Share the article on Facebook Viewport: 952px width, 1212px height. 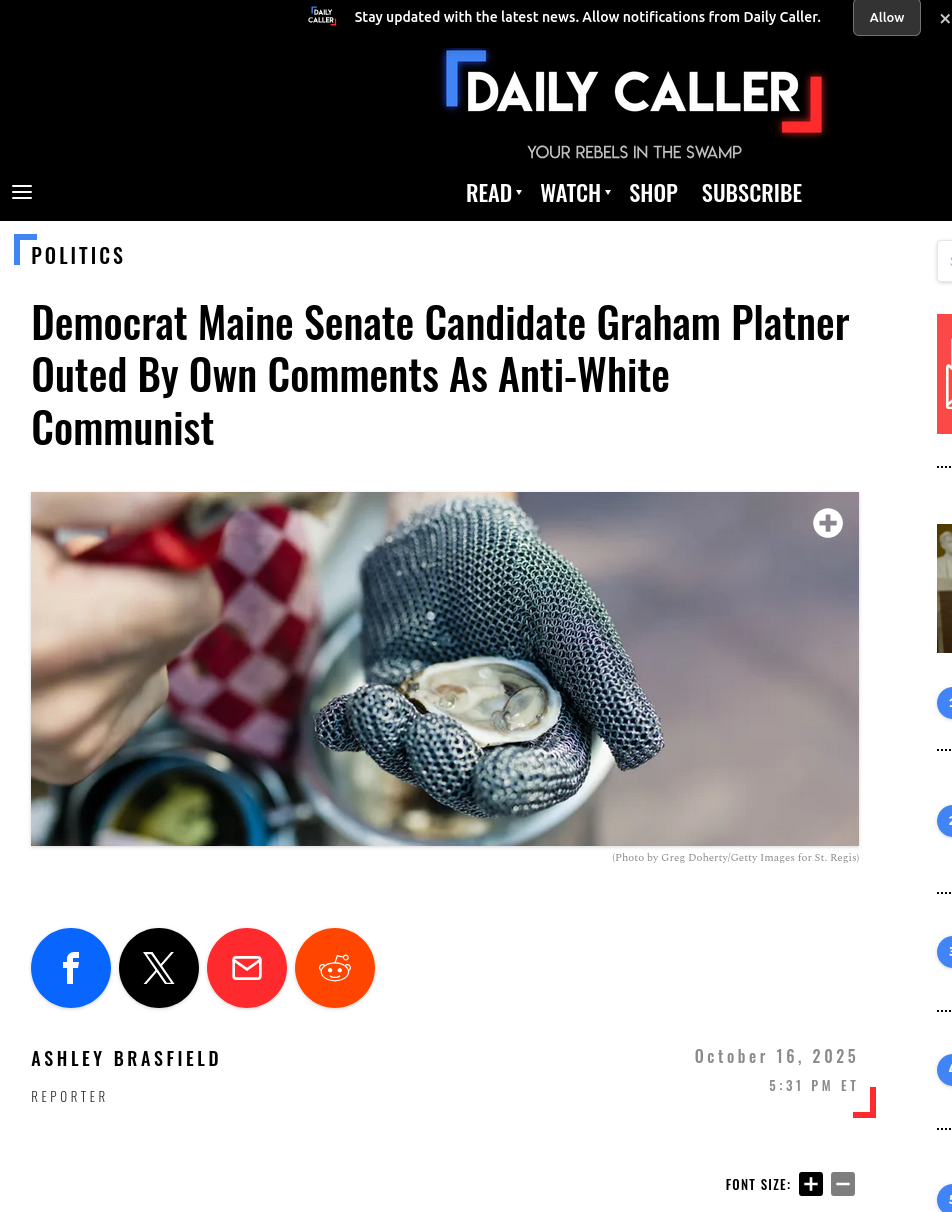pos(71,968)
